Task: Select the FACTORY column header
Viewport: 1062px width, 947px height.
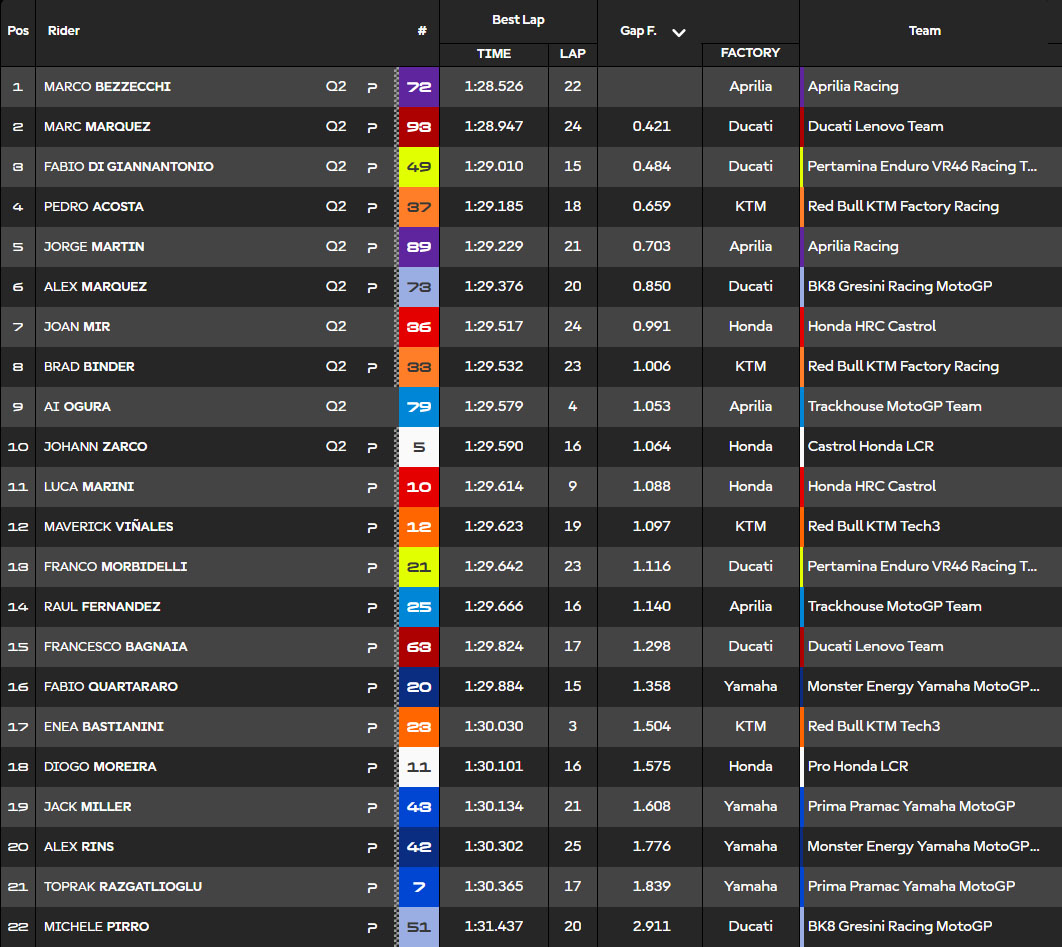Action: (x=750, y=53)
